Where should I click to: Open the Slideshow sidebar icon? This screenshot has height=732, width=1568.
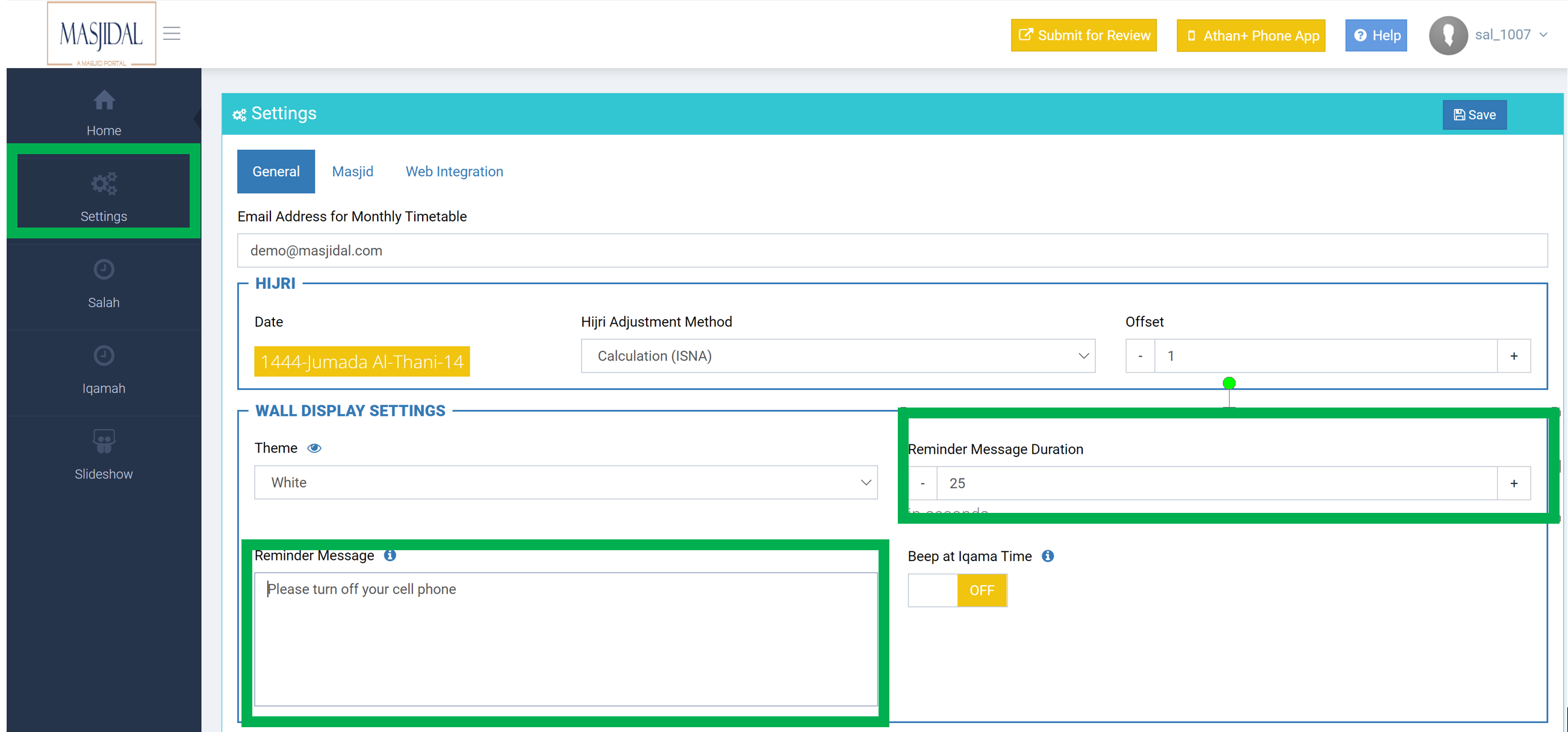pyautogui.click(x=104, y=442)
